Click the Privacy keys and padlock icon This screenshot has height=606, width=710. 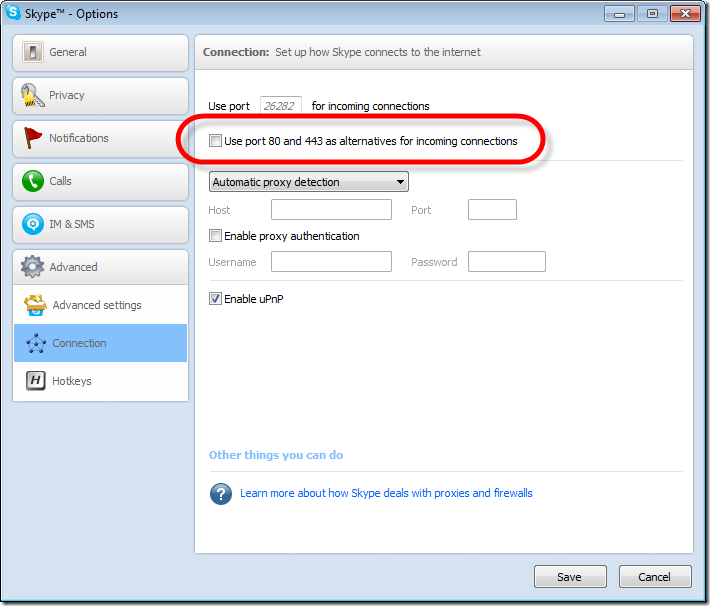[33, 95]
